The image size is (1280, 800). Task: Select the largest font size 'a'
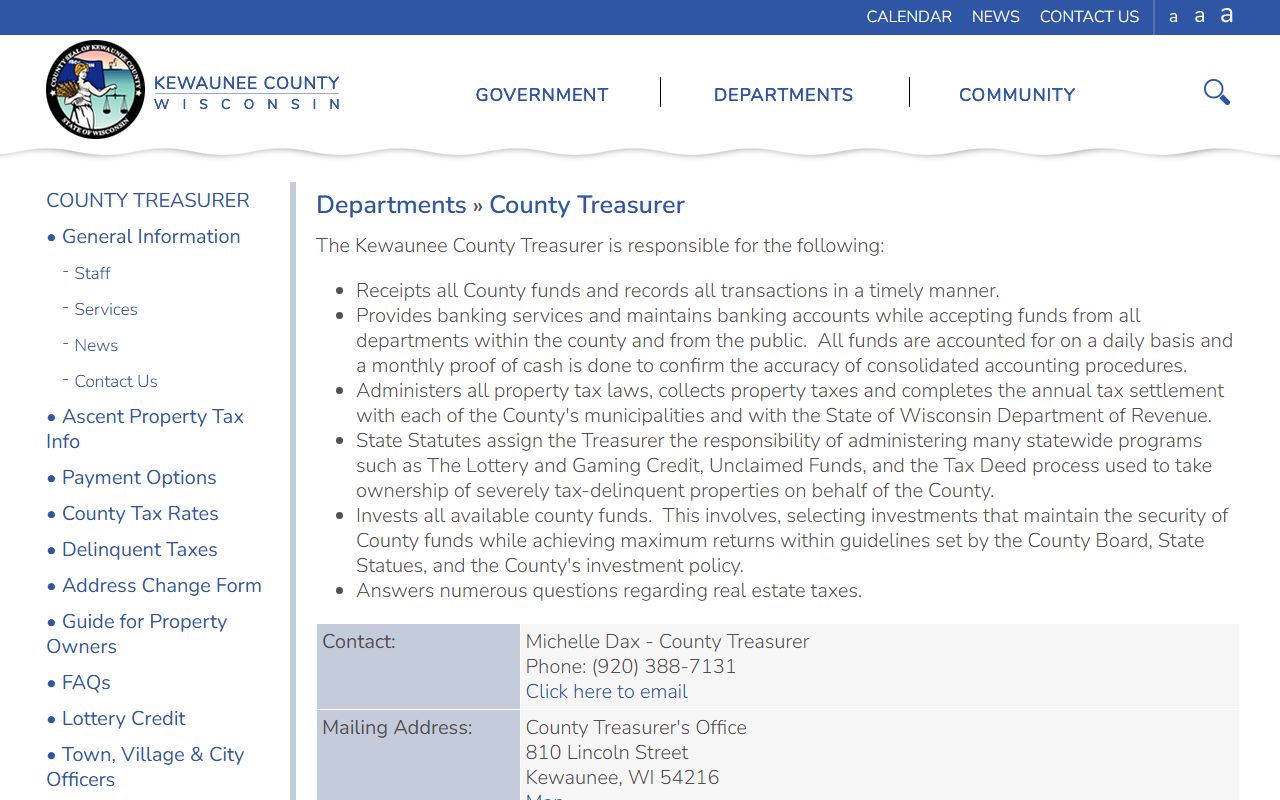pos(1226,15)
